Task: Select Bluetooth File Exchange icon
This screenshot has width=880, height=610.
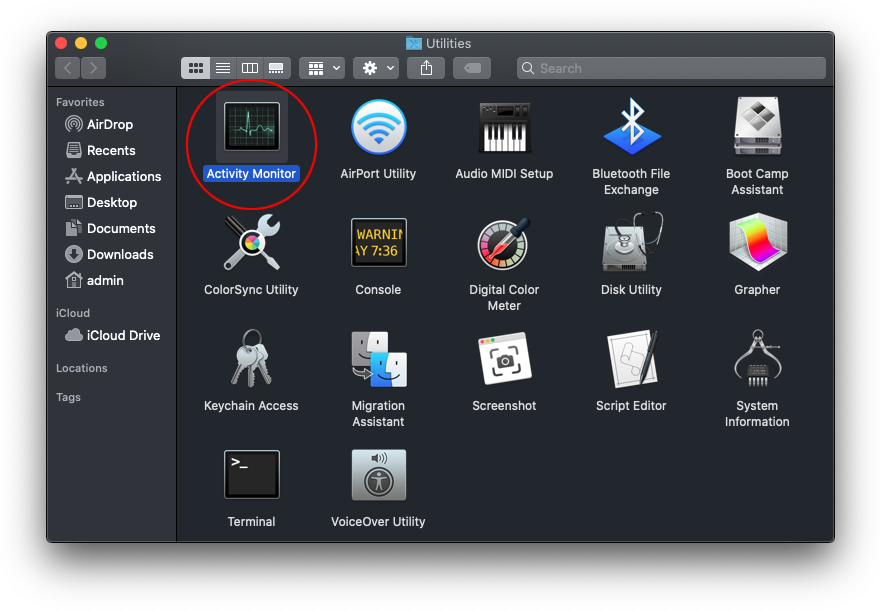Action: pos(631,127)
